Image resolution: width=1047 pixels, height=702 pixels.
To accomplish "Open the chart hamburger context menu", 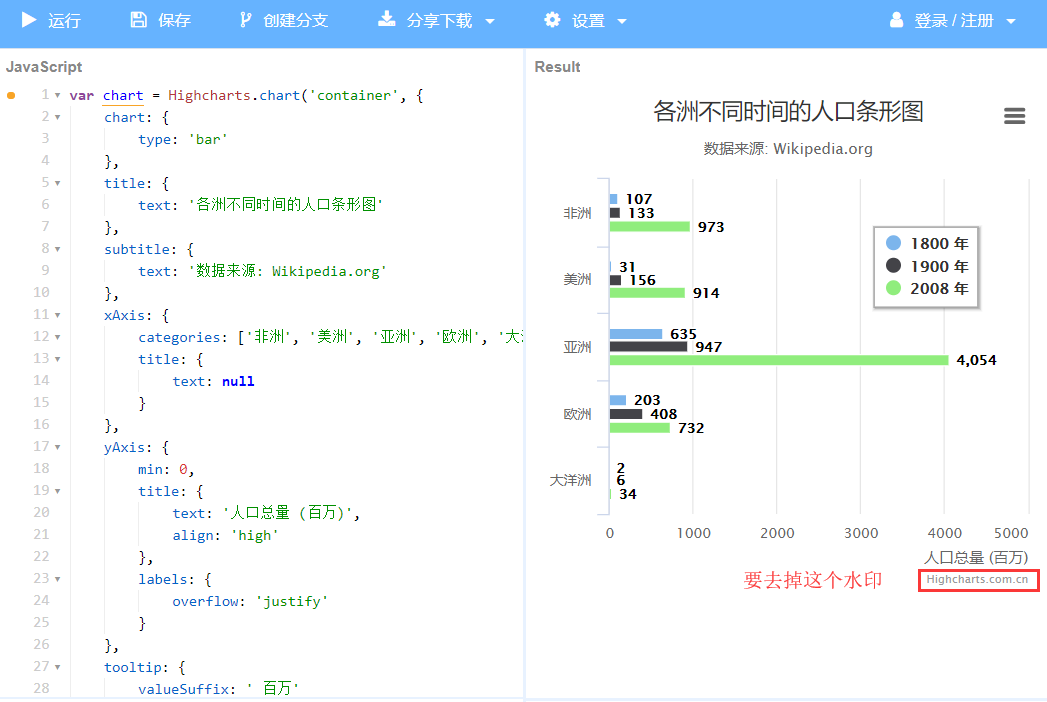I will coord(1014,116).
